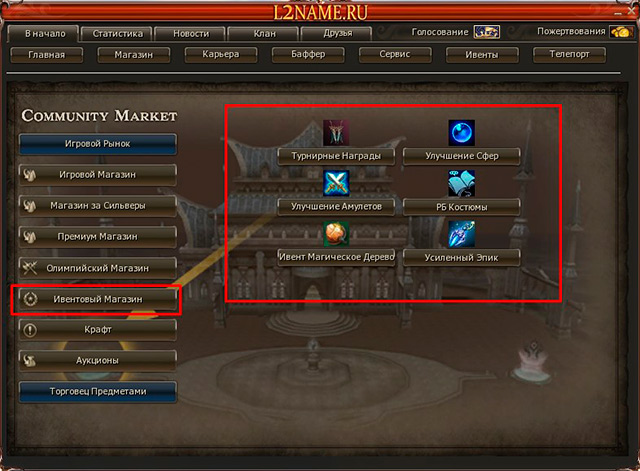Go to the Телепорт section
This screenshot has height=471, width=640.
point(569,55)
